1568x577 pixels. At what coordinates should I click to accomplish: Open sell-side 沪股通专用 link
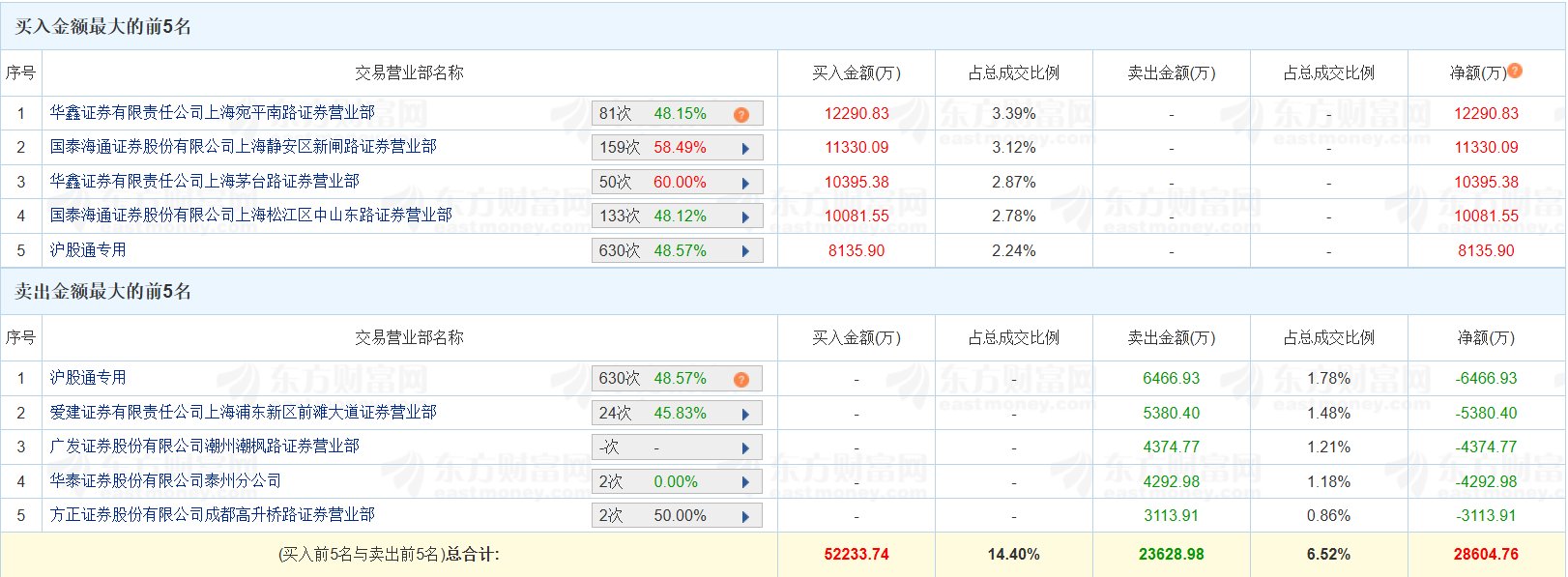click(88, 378)
